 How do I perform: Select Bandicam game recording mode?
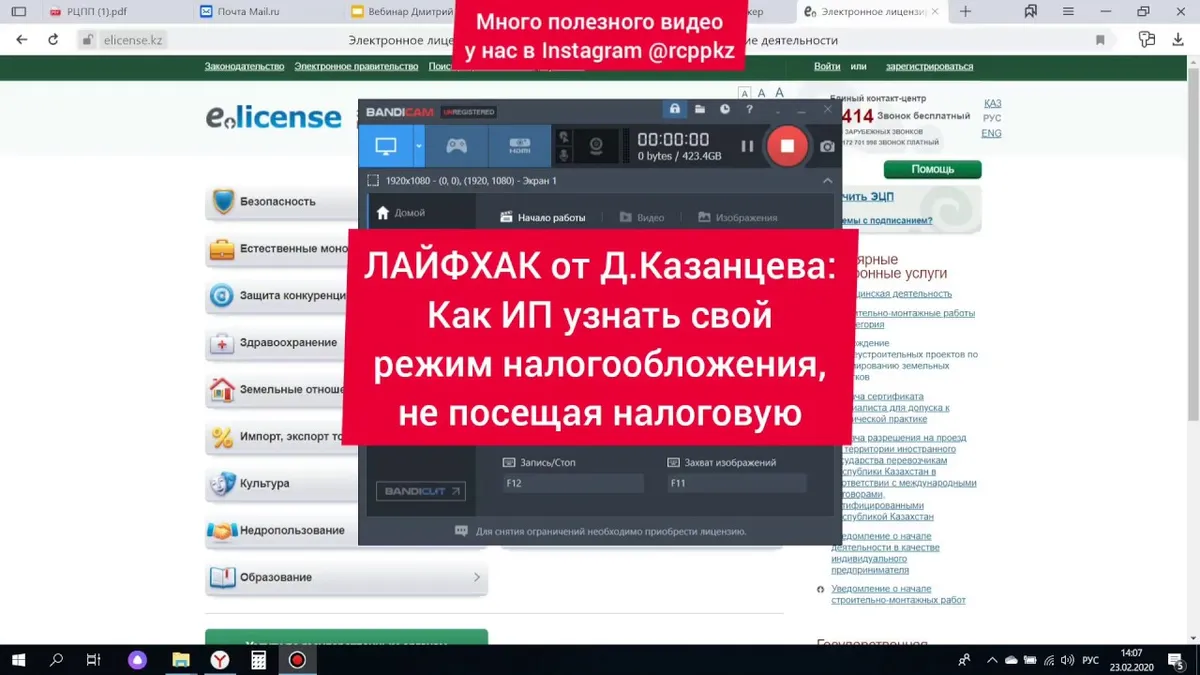[x=456, y=146]
